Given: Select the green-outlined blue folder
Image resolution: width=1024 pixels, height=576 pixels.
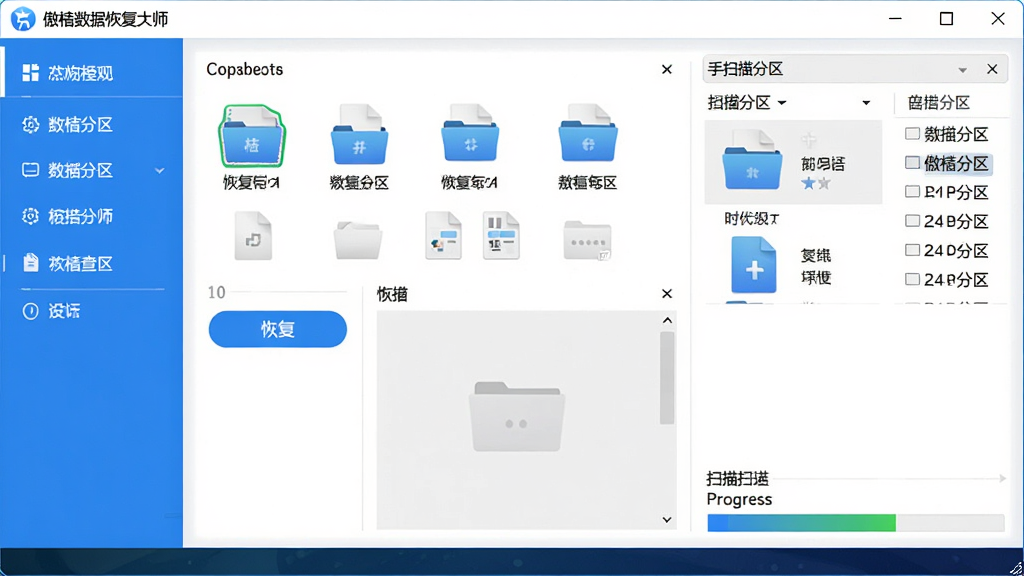Looking at the screenshot, I should pyautogui.click(x=251, y=136).
